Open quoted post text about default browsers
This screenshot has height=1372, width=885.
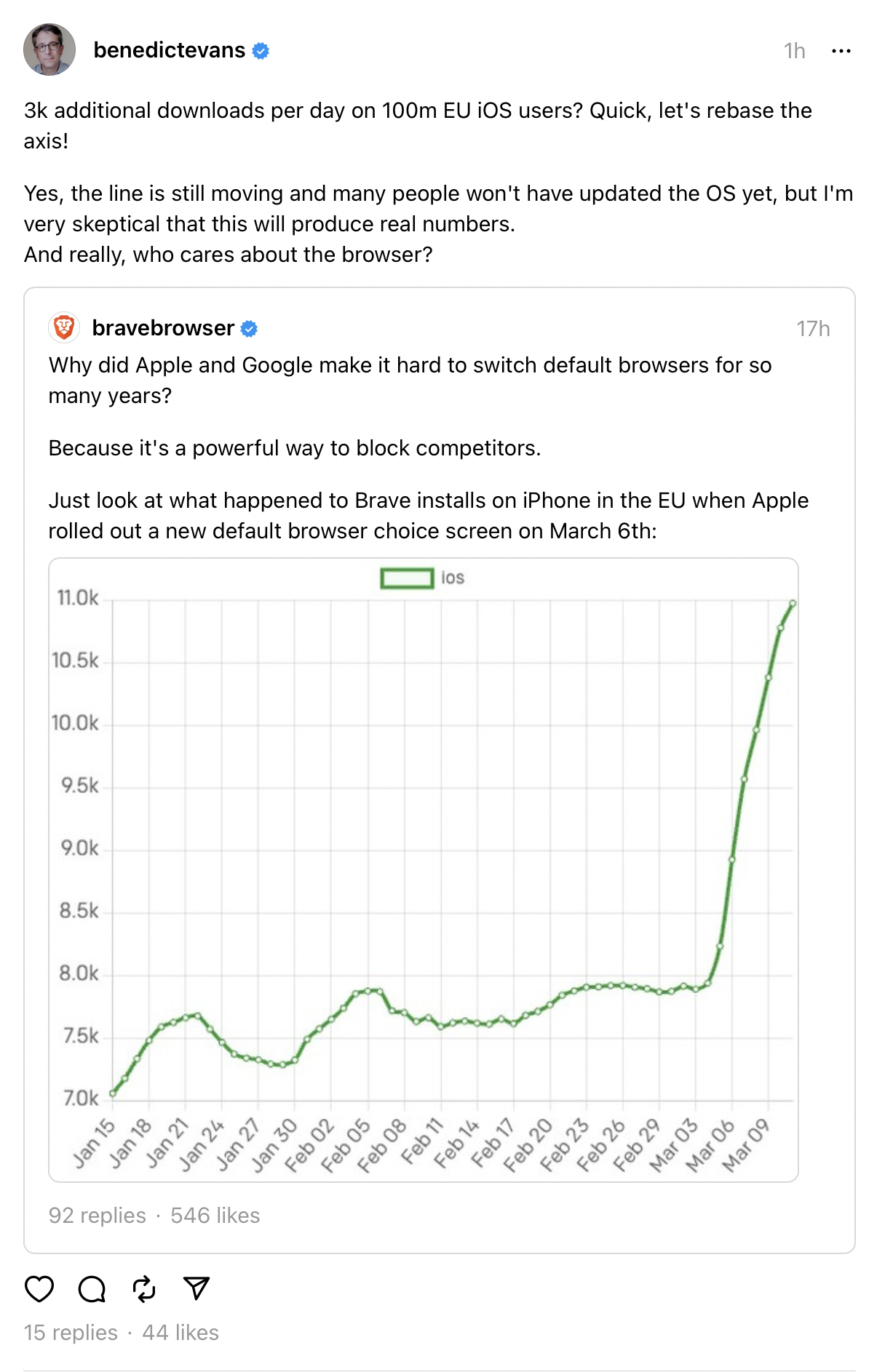pyautogui.click(x=410, y=380)
